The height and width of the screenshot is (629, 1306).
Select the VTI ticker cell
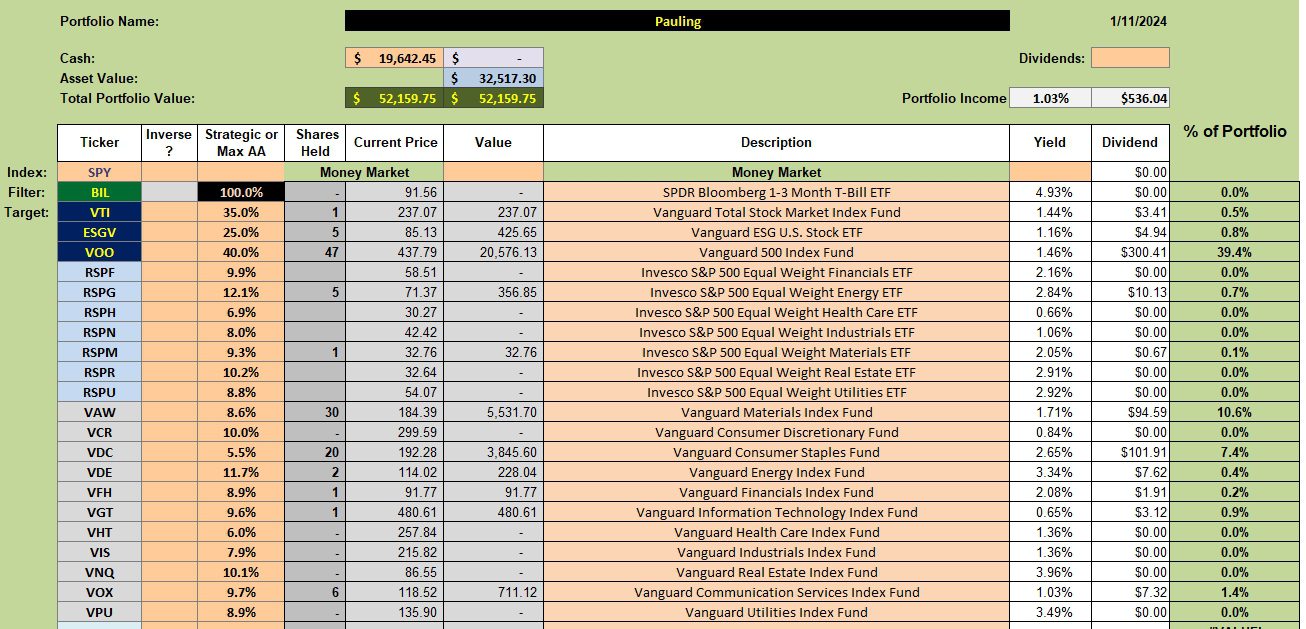tap(99, 212)
